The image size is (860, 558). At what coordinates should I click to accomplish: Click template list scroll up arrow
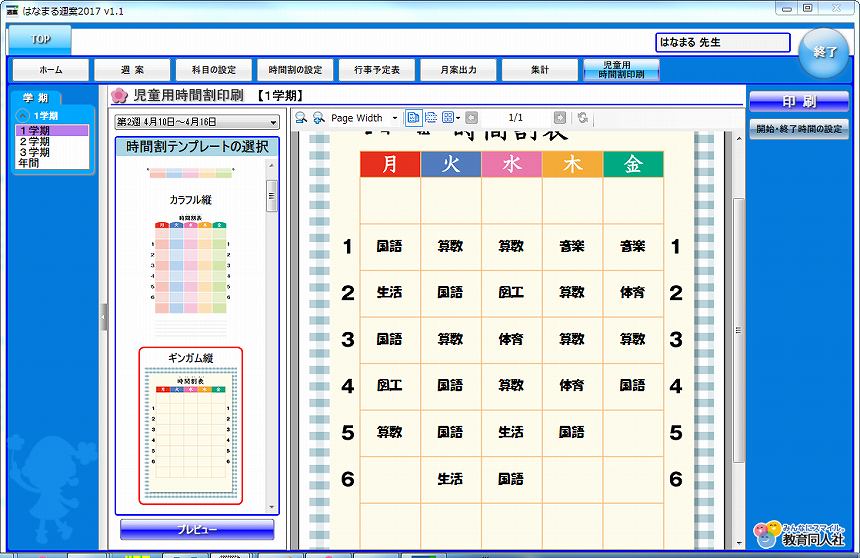tap(271, 166)
